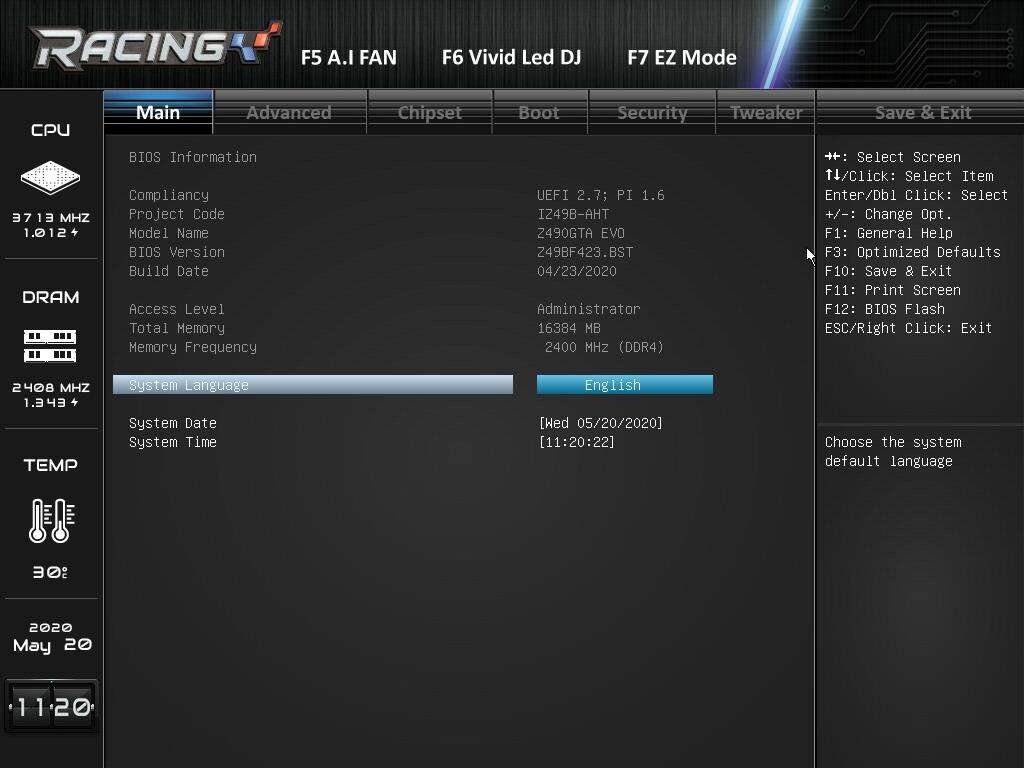Click the CPU chip icon in sidebar
Screen dimensions: 1024x768
point(50,177)
